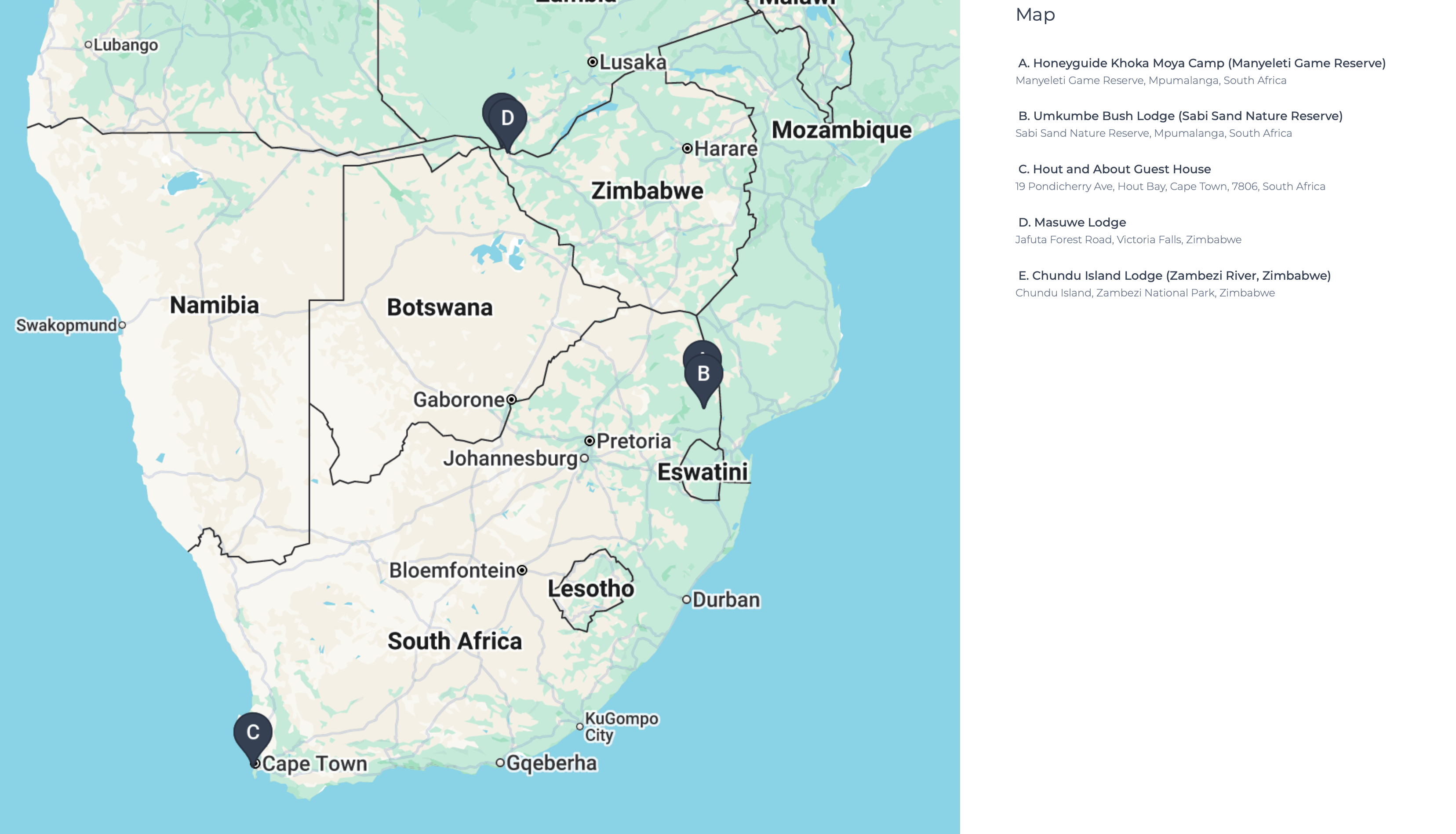Click the Gaborone capital marker dot
This screenshot has width=1456, height=834.
pos(511,399)
